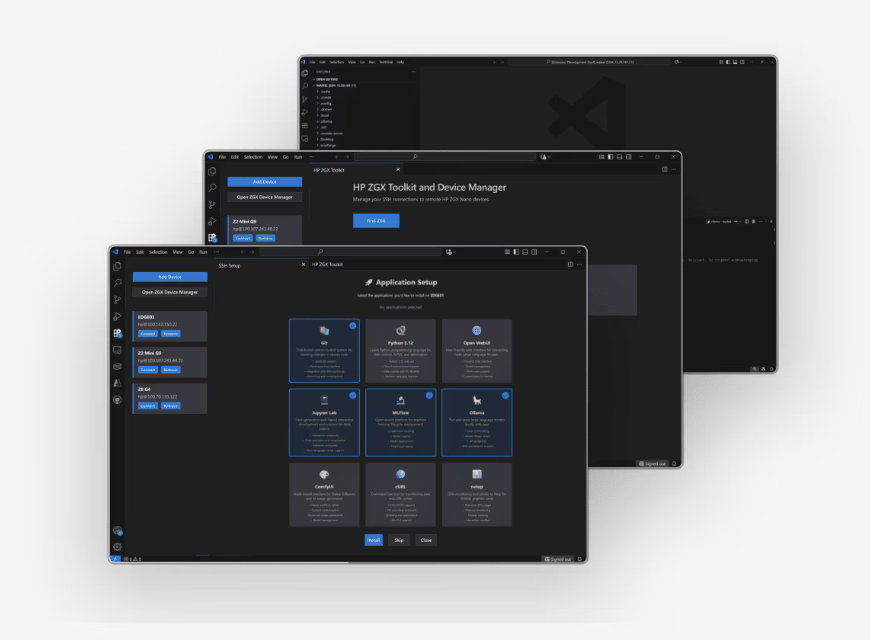Collapse the OPEN EDITORS section
Screen dimensions: 870x640
[326, 79]
